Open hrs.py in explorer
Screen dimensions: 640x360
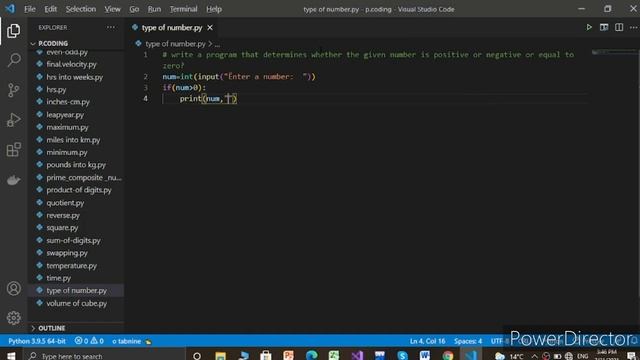(x=56, y=89)
